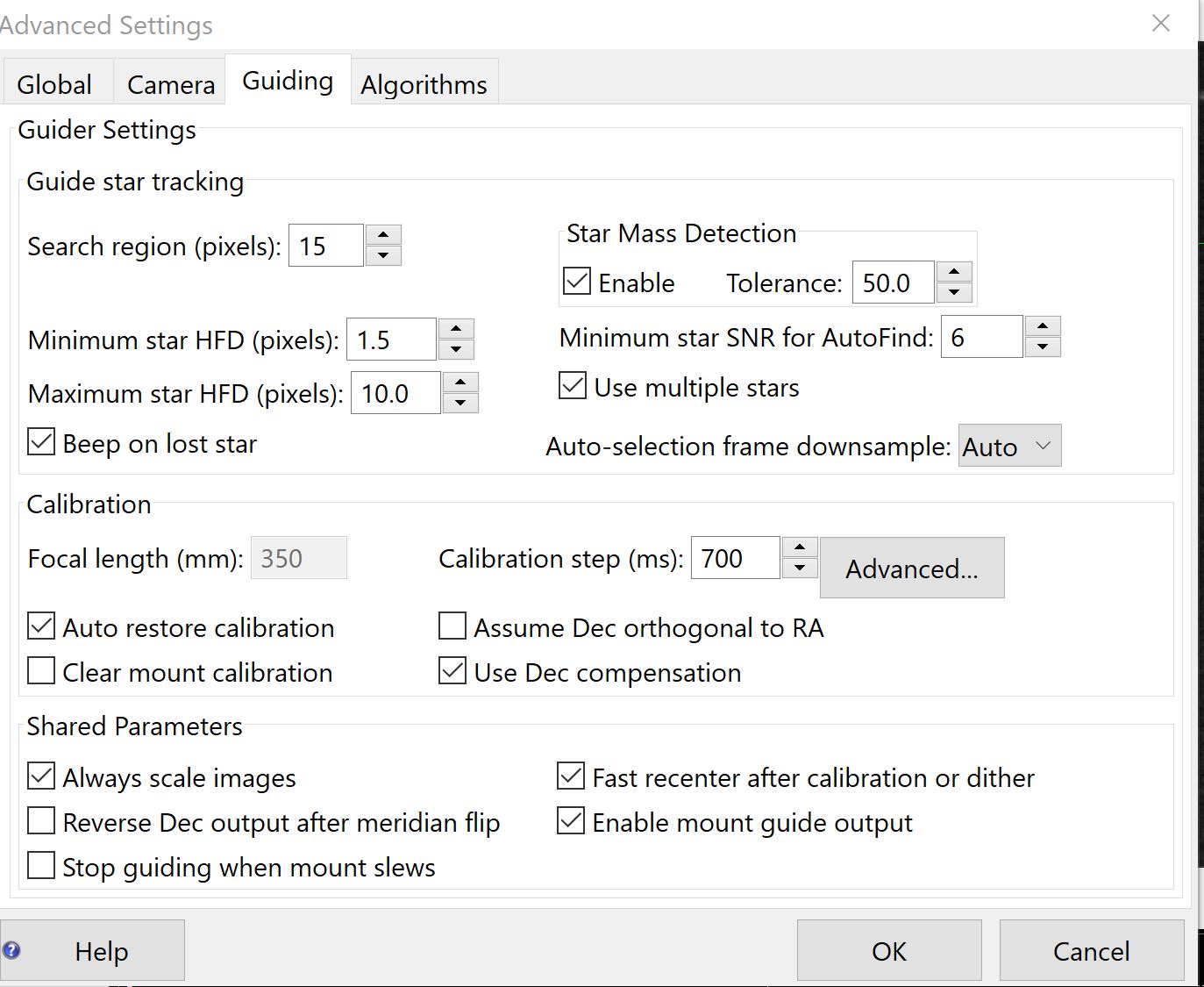Click the Help question mark icon
1204x987 pixels.
pyautogui.click(x=11, y=950)
